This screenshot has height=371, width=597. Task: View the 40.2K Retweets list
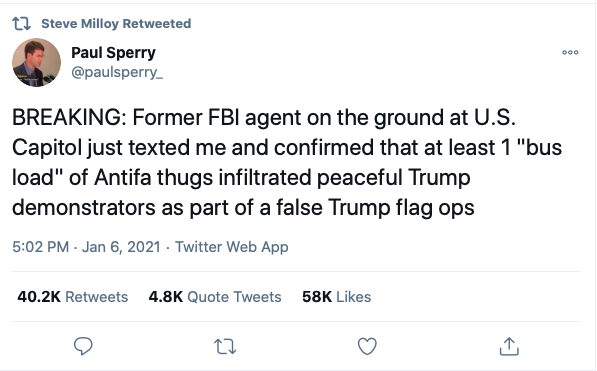click(73, 297)
